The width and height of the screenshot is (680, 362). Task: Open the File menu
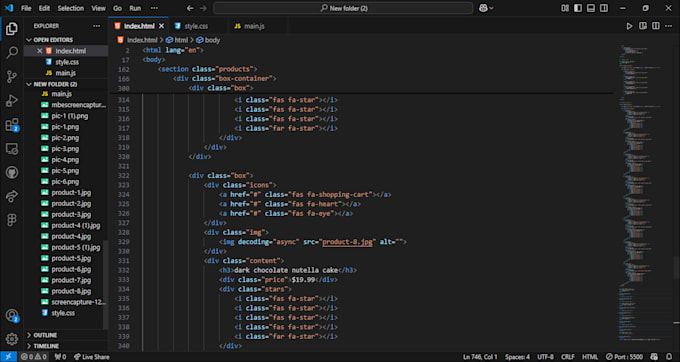tap(26, 8)
